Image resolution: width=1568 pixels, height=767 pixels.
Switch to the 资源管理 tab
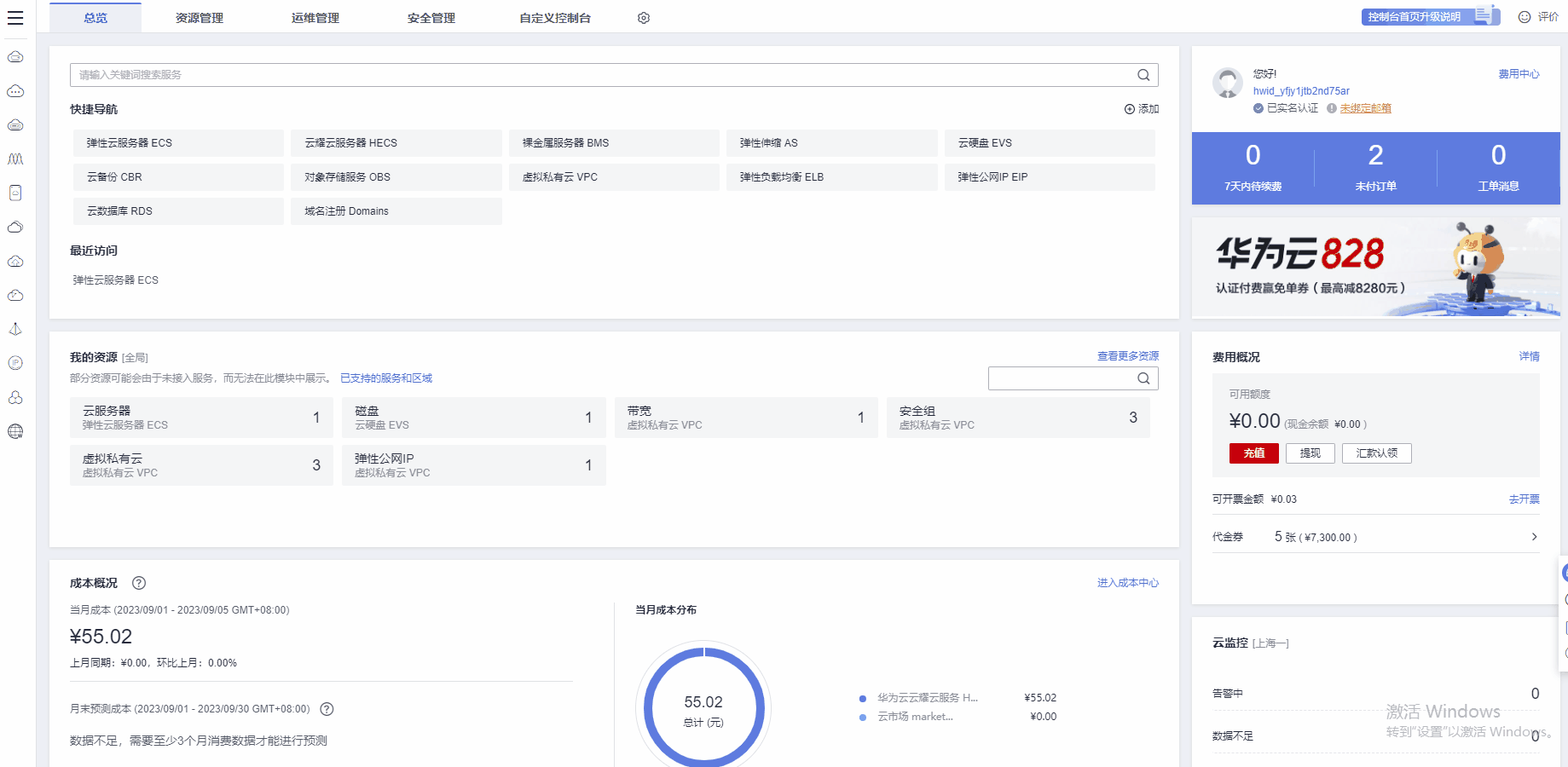tap(200, 18)
